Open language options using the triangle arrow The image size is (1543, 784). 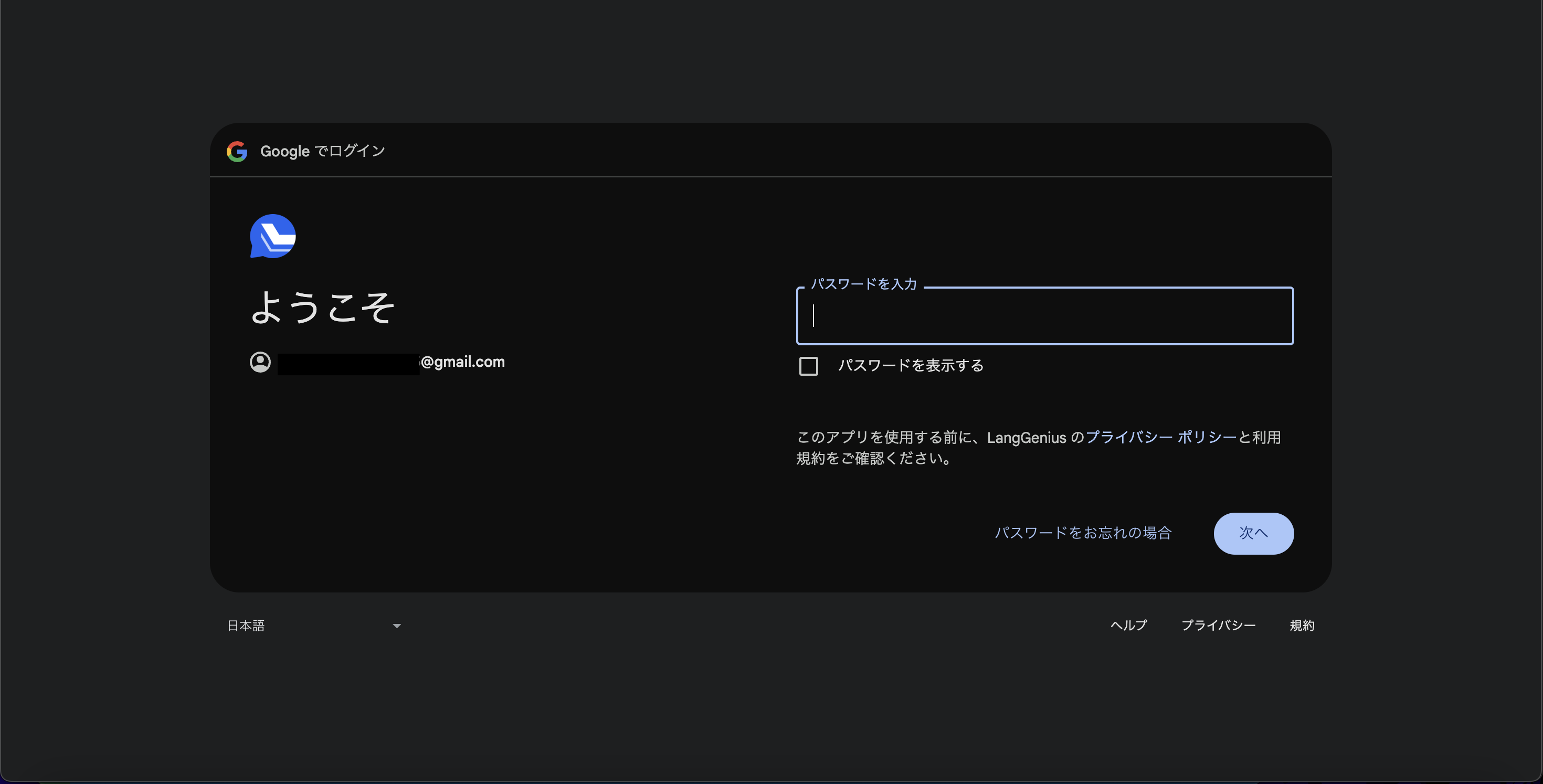click(x=397, y=626)
